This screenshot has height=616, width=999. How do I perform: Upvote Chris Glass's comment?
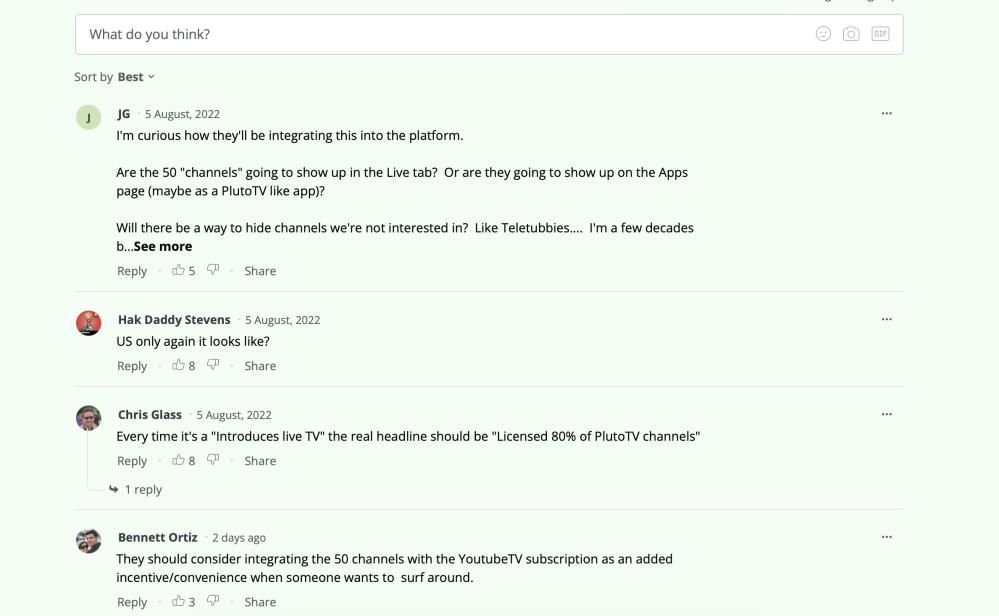tap(178, 460)
